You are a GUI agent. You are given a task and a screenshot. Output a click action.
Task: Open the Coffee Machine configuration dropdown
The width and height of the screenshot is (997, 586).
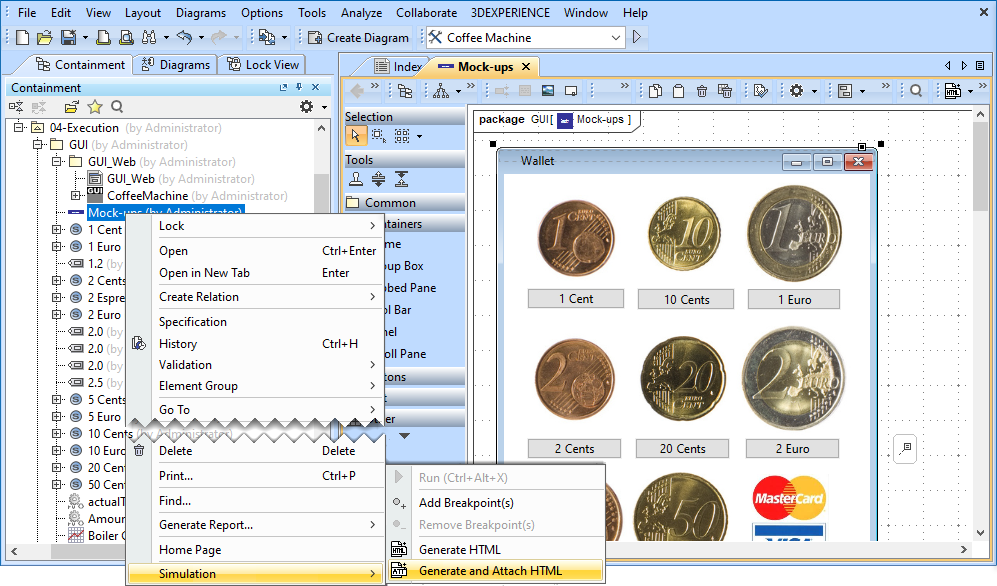[616, 37]
